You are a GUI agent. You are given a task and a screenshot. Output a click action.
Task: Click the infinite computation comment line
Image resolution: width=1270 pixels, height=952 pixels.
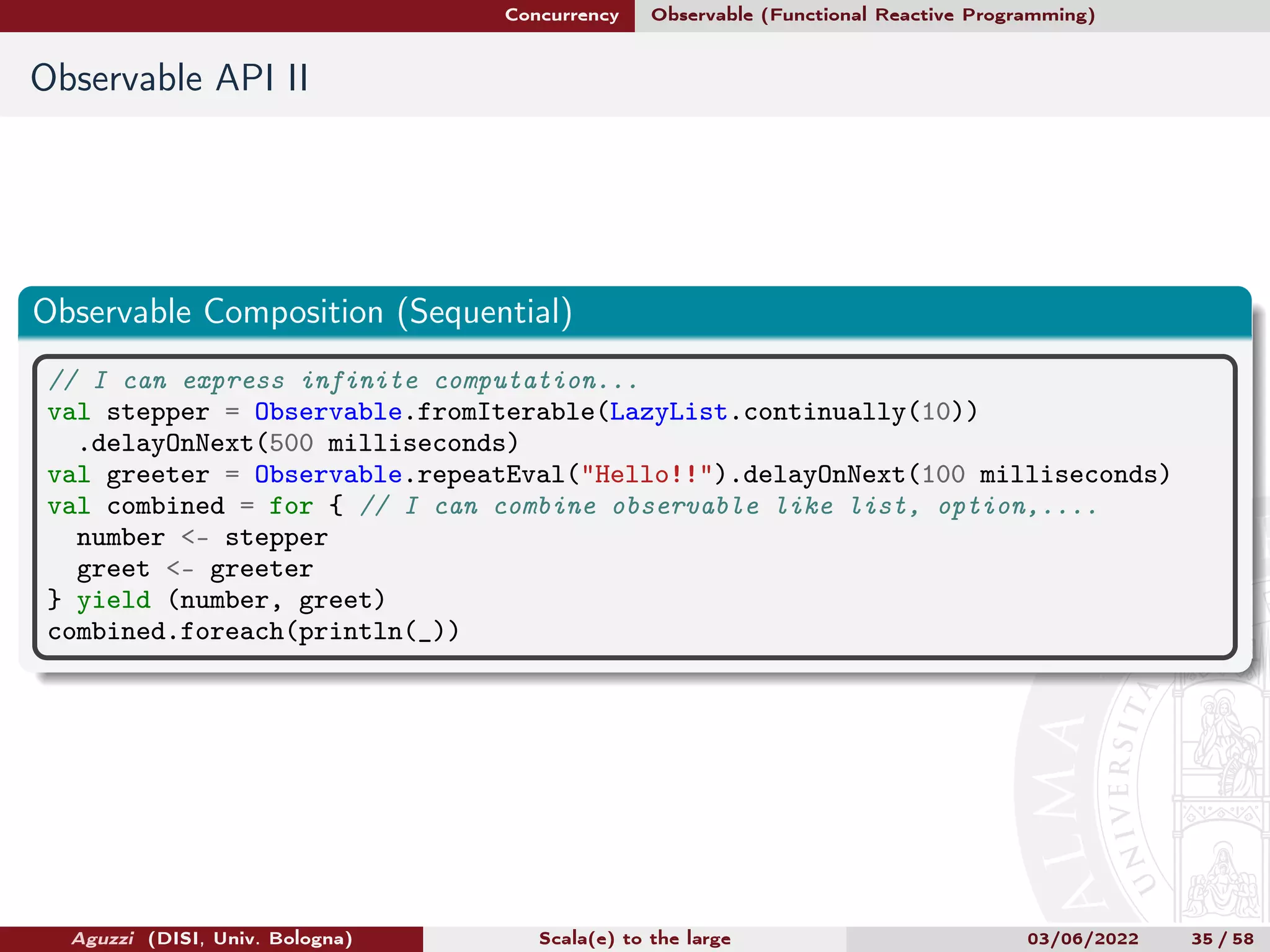[x=343, y=381]
